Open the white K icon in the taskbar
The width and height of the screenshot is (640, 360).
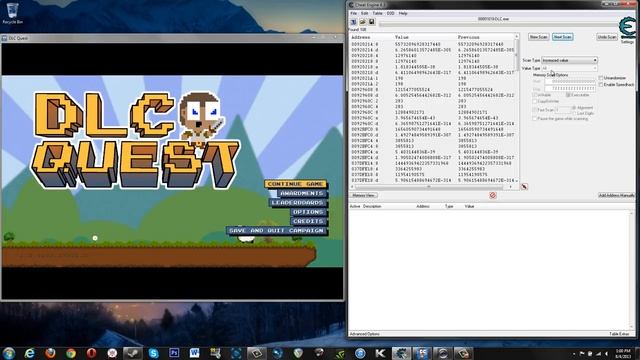click(380, 353)
